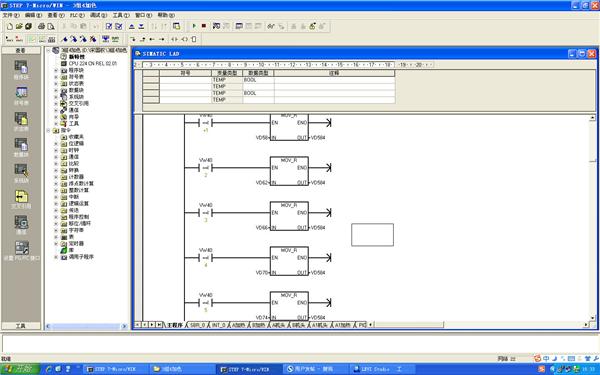Expand the 程序块 tree node

(56, 70)
